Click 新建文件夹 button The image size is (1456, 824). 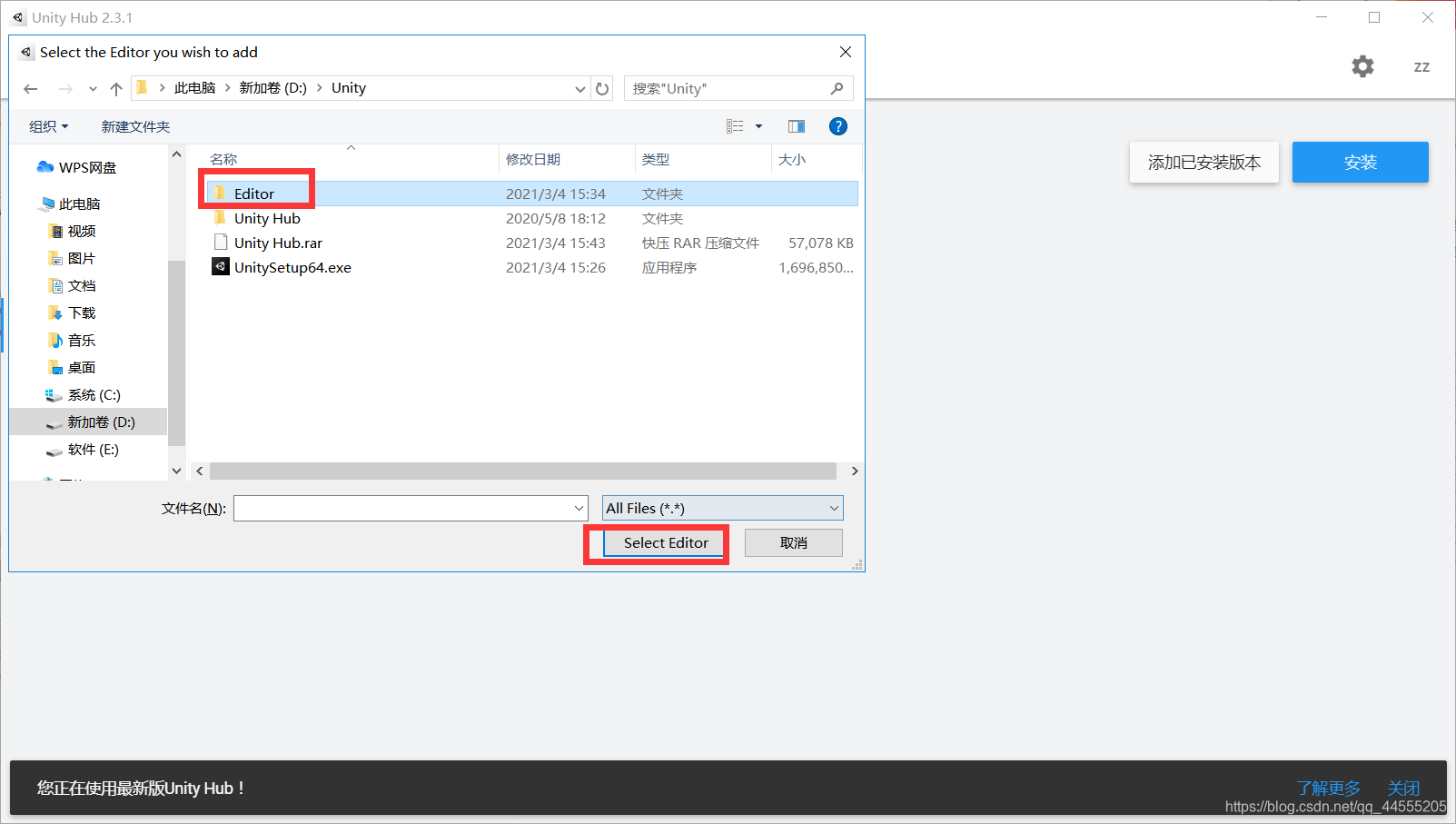click(135, 126)
